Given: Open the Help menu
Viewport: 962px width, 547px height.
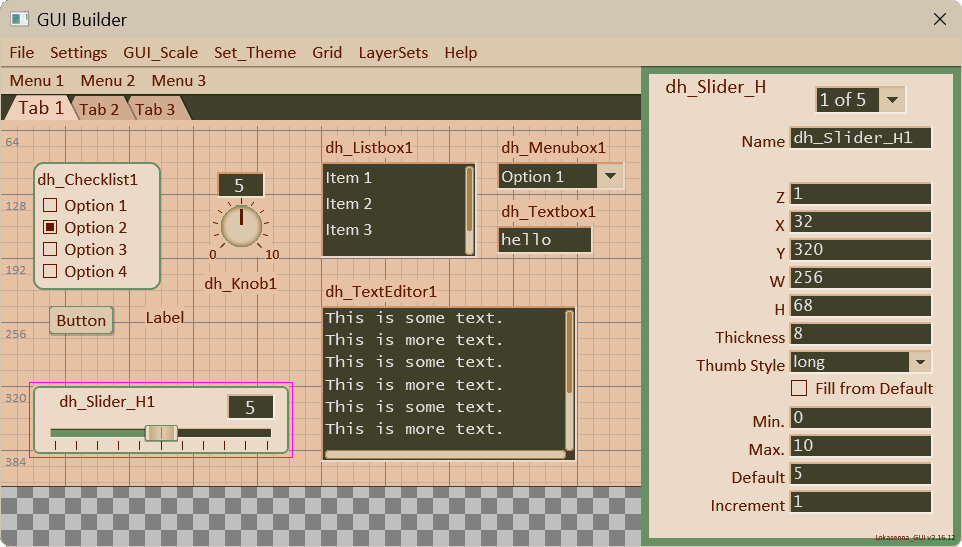Looking at the screenshot, I should [461, 53].
